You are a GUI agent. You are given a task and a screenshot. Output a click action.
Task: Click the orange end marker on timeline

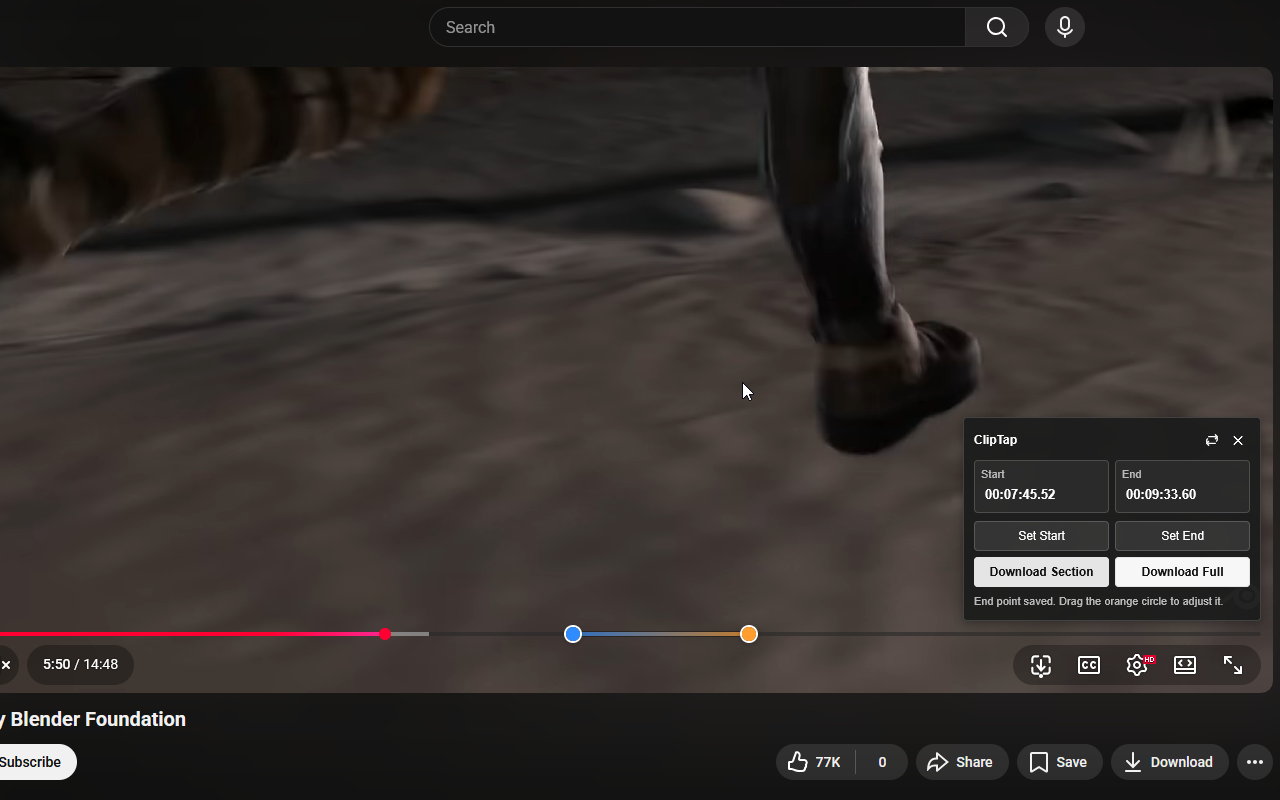tap(749, 634)
